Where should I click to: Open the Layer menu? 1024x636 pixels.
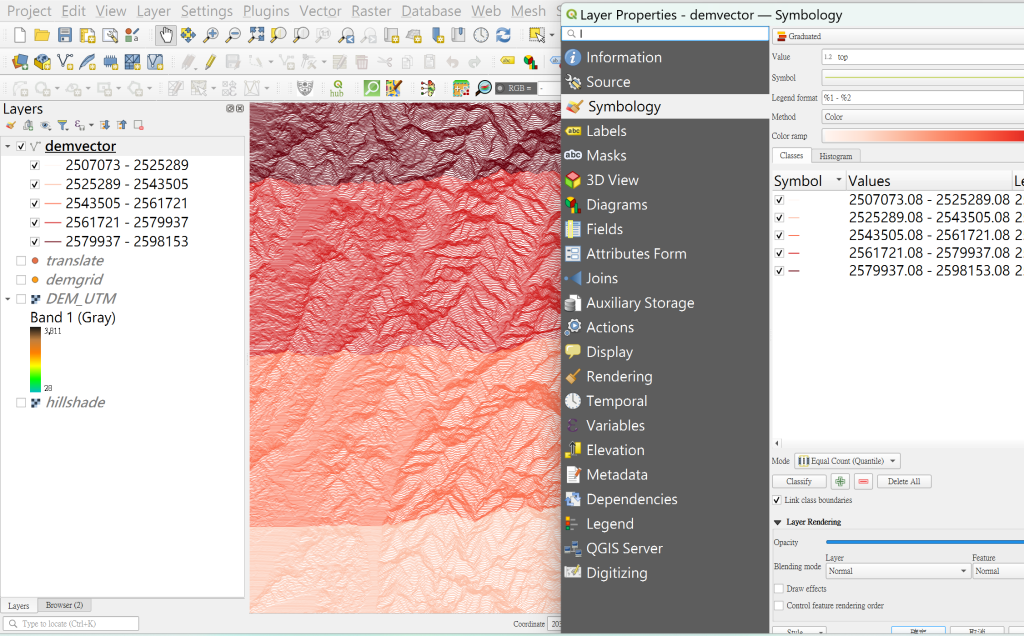pyautogui.click(x=153, y=11)
